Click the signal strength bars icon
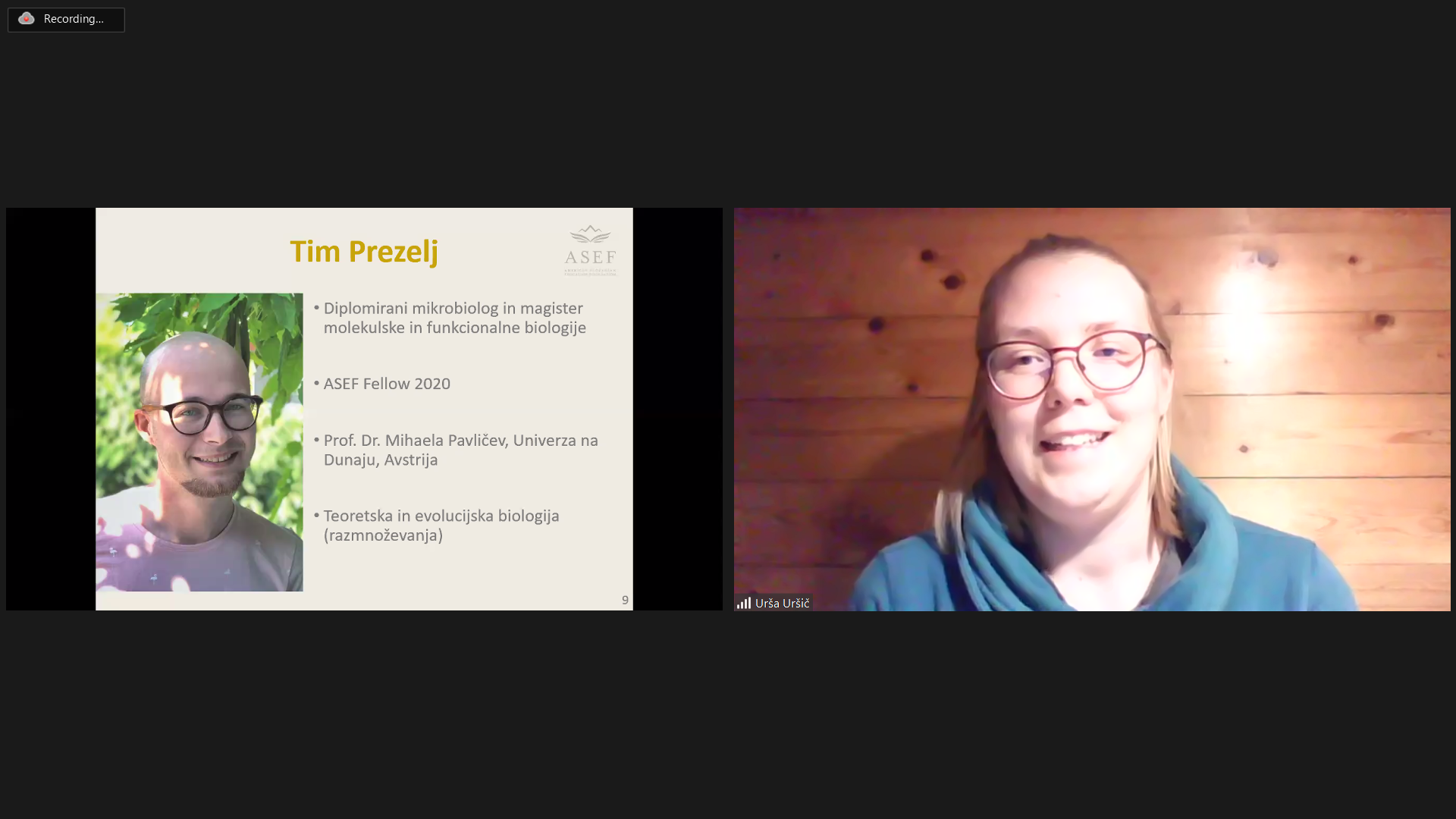 744,603
